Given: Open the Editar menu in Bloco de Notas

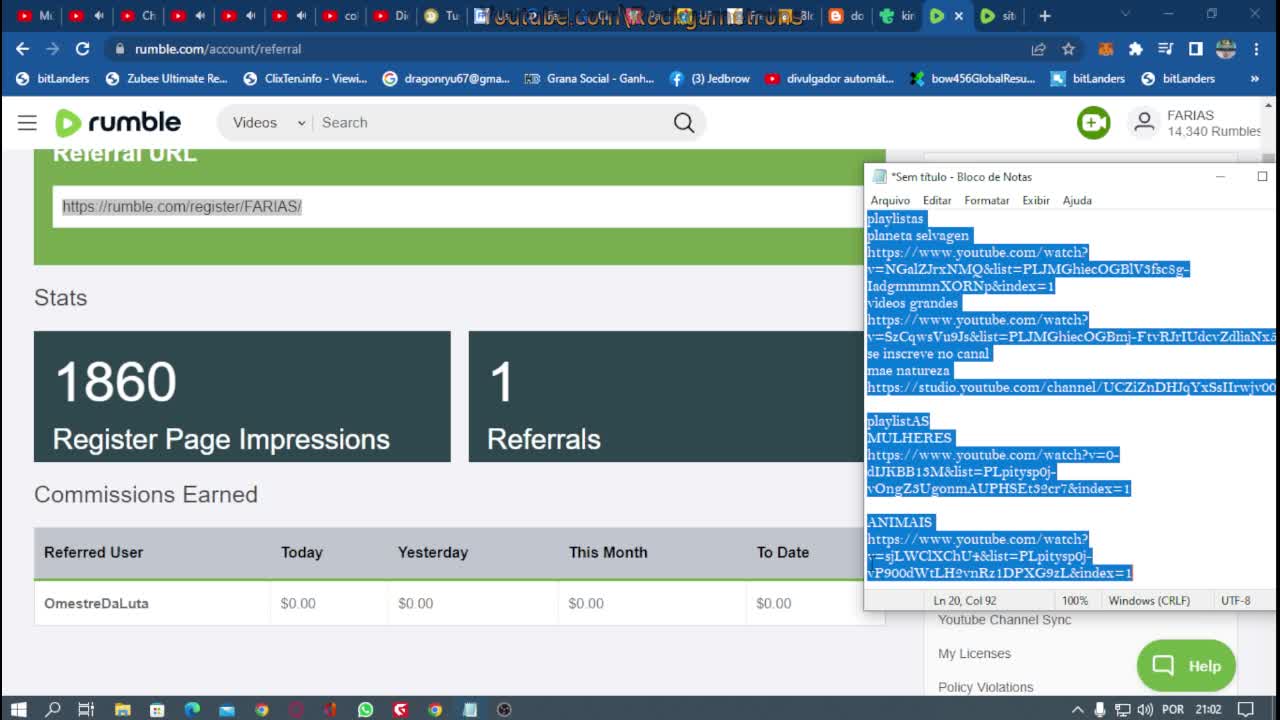Looking at the screenshot, I should click(937, 200).
